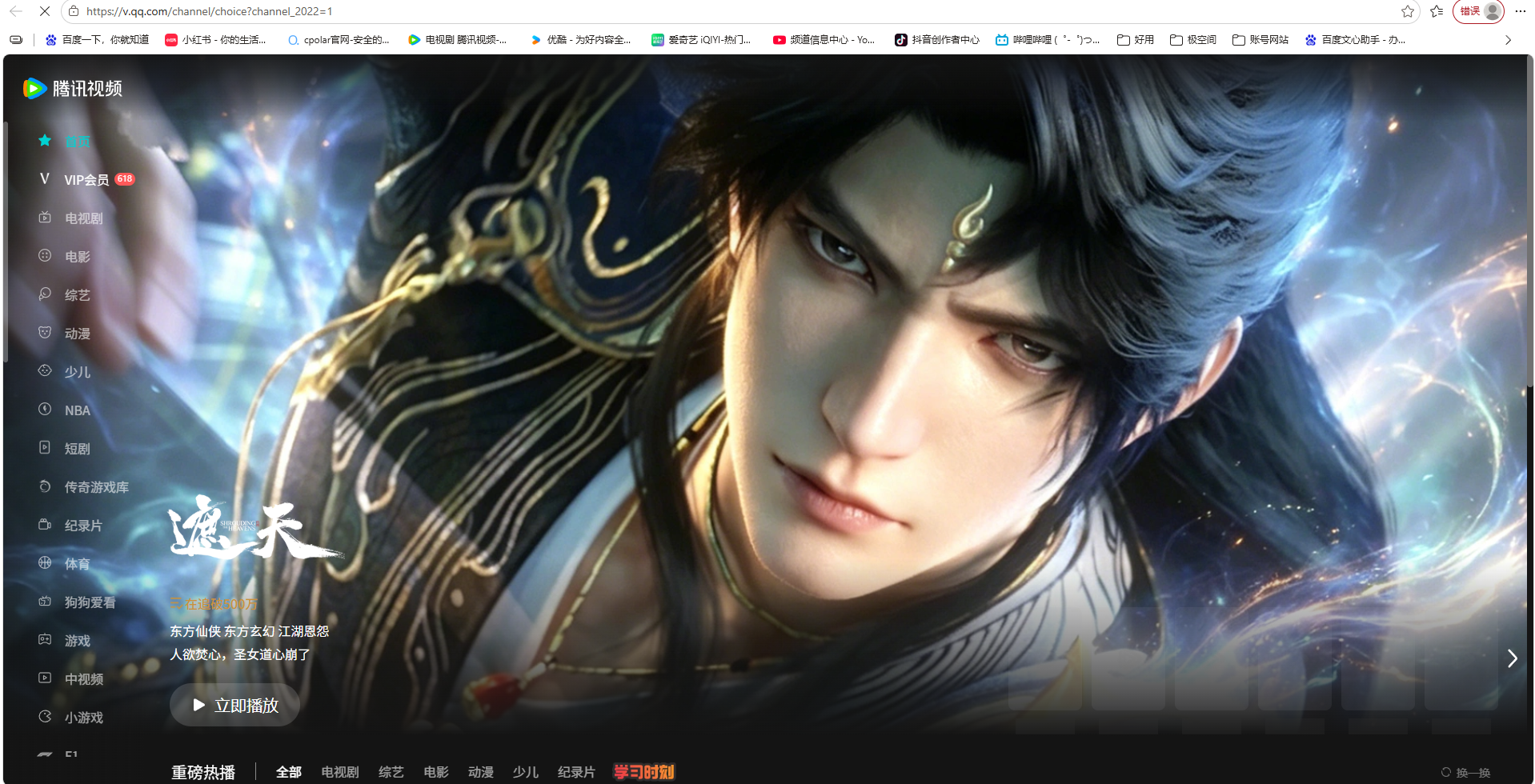Bookmark this page with the star icon
The height and width of the screenshot is (784, 1535).
coord(1408,11)
